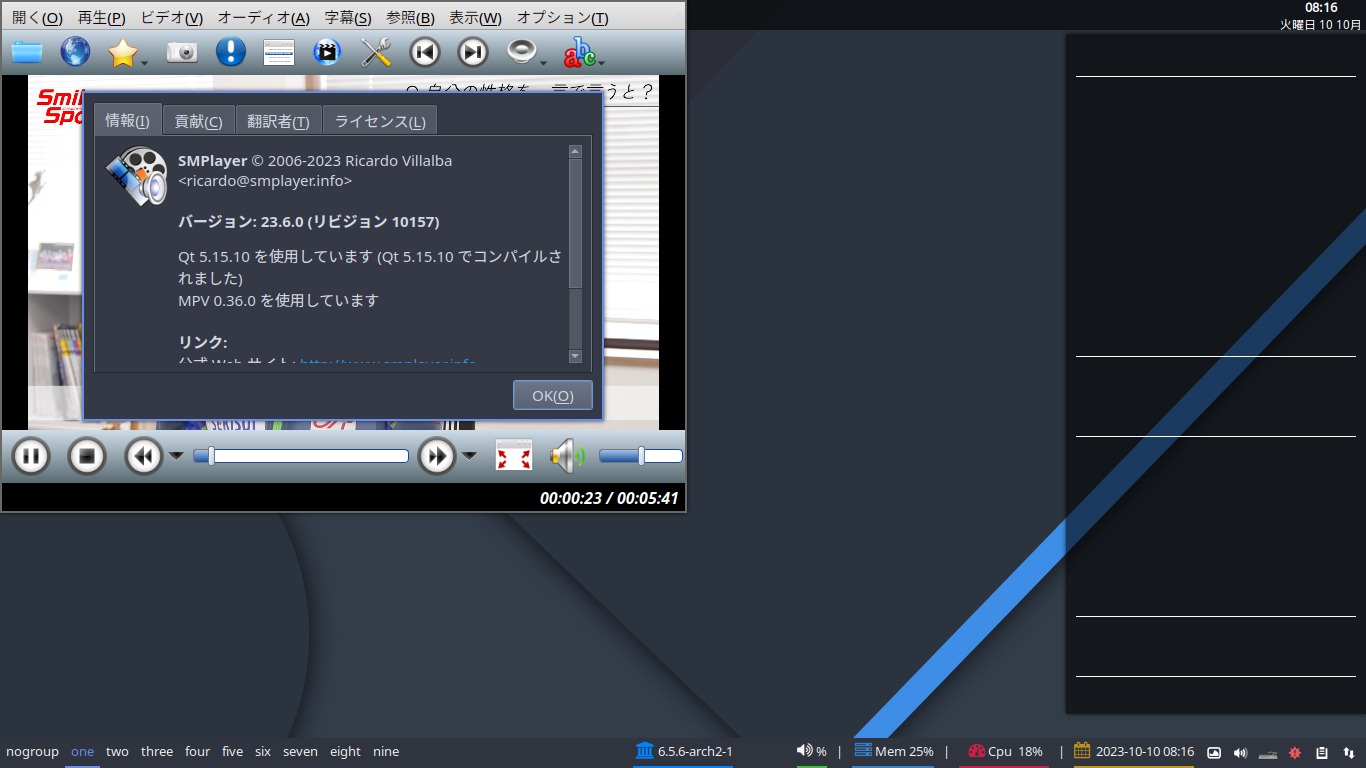Switch to the ライセンス(L) tab
Image resolution: width=1366 pixels, height=768 pixels.
[380, 121]
